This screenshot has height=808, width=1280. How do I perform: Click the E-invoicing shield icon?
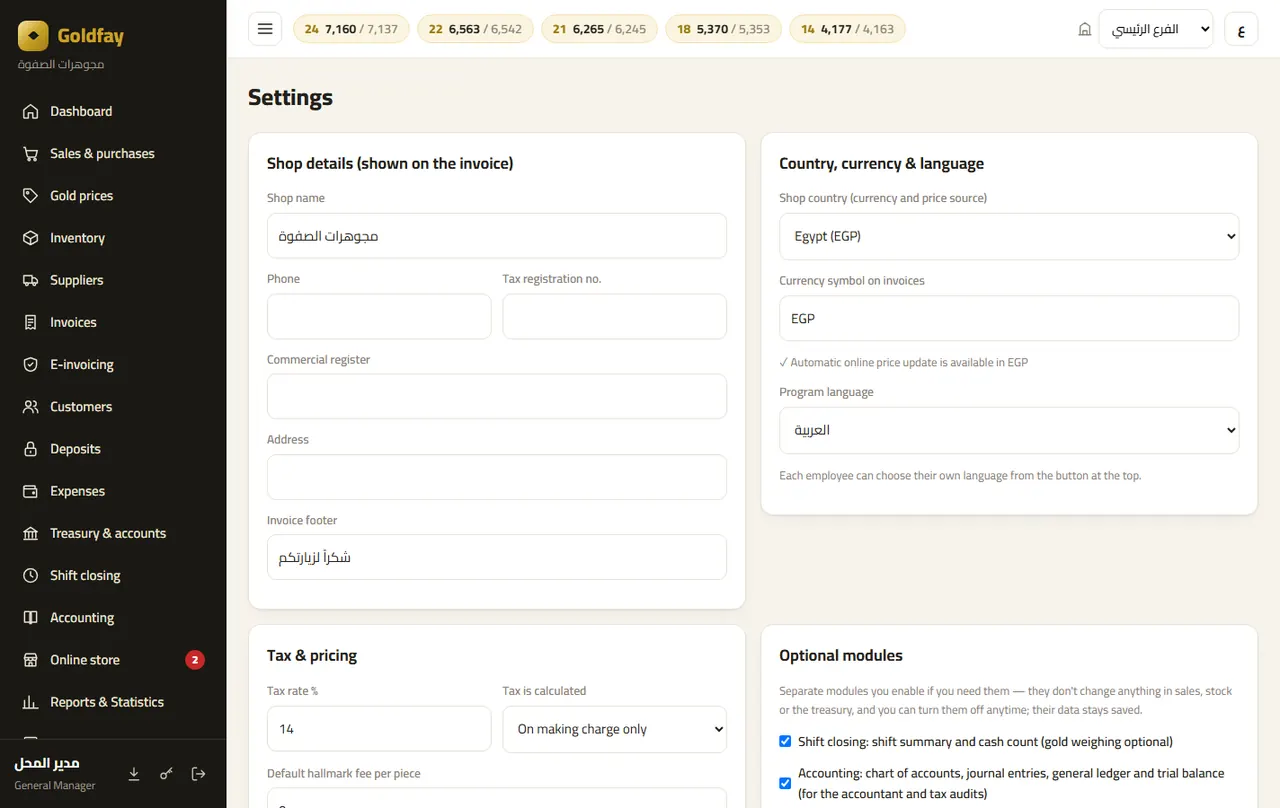[x=31, y=364]
